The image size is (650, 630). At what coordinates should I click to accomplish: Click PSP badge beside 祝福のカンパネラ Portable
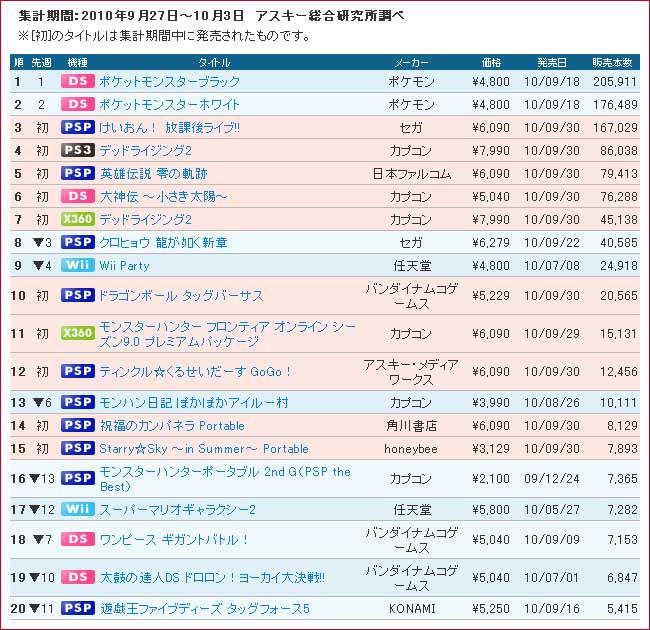[x=78, y=425]
